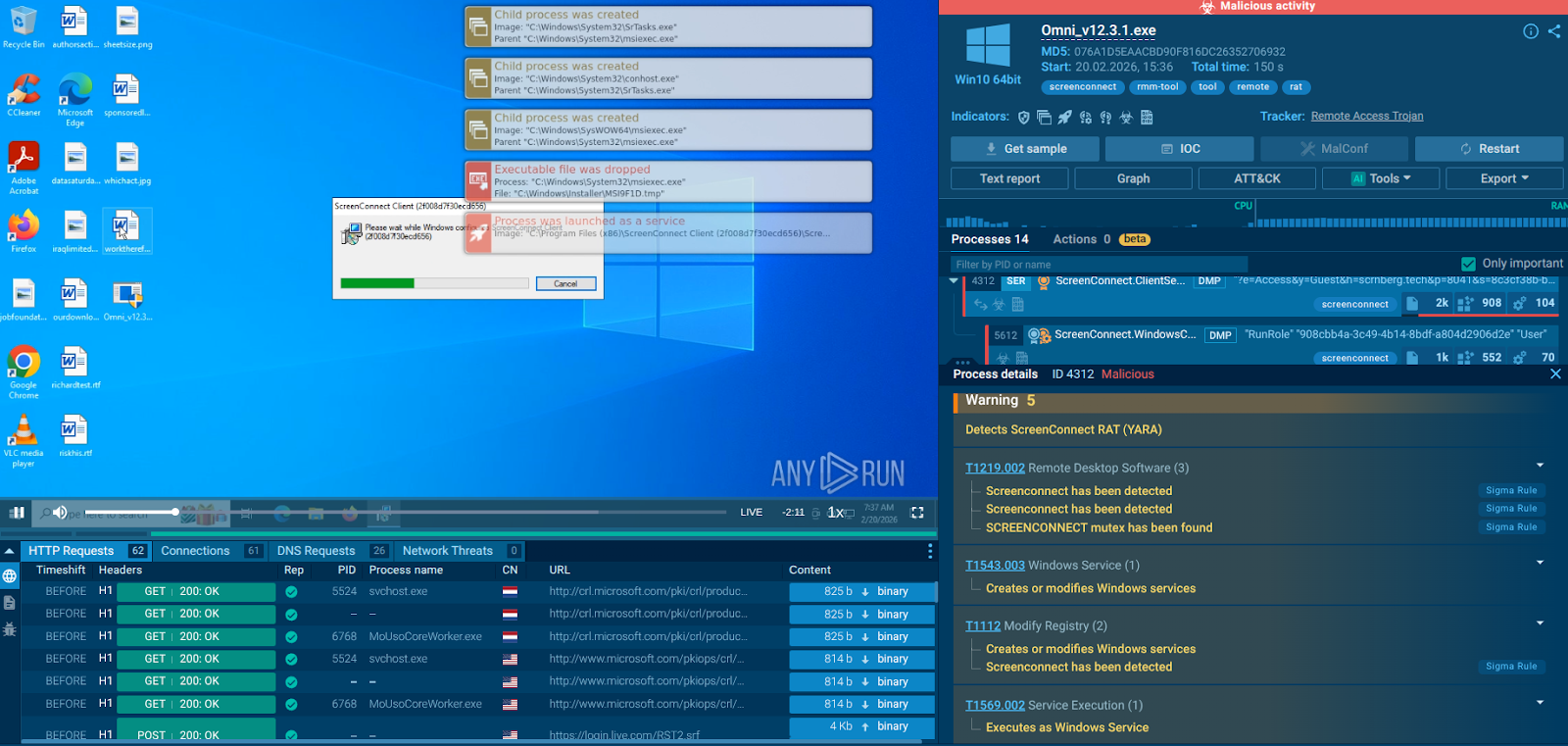Open the Export dropdown menu
Screen dimensions: 1568x746
coord(1504,178)
